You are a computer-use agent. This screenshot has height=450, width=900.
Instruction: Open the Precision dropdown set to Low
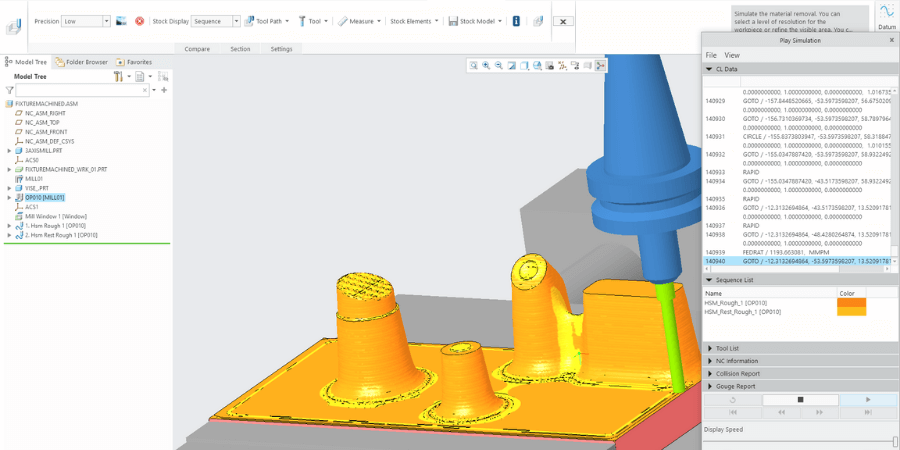pyautogui.click(x=85, y=20)
